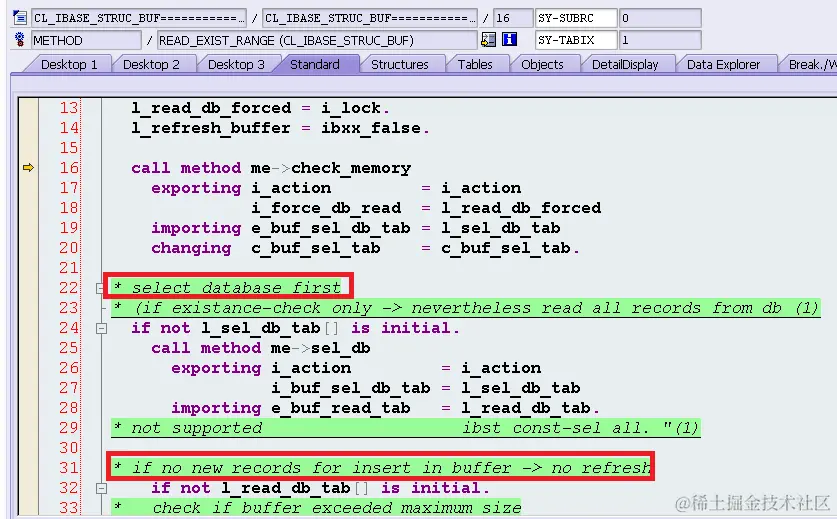This screenshot has width=837, height=519.
Task: Click line number 31 in the margin
Action: 69,468
